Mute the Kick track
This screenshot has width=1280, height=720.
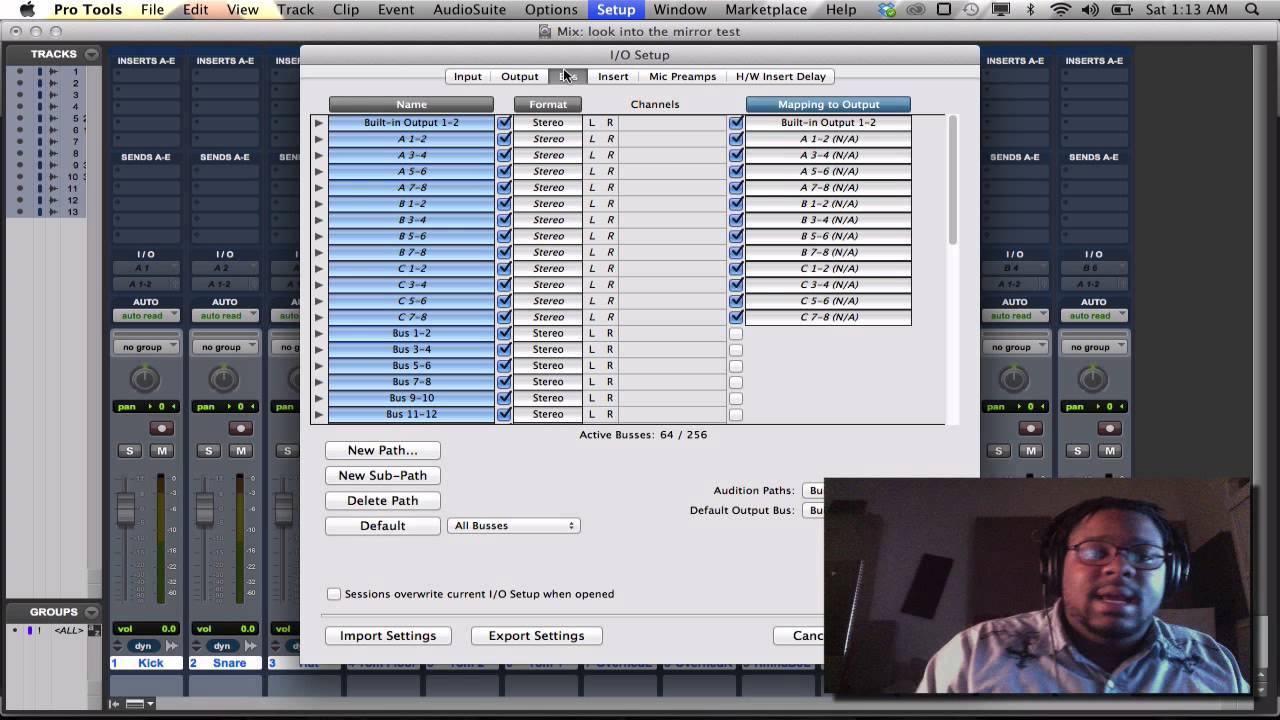[161, 451]
